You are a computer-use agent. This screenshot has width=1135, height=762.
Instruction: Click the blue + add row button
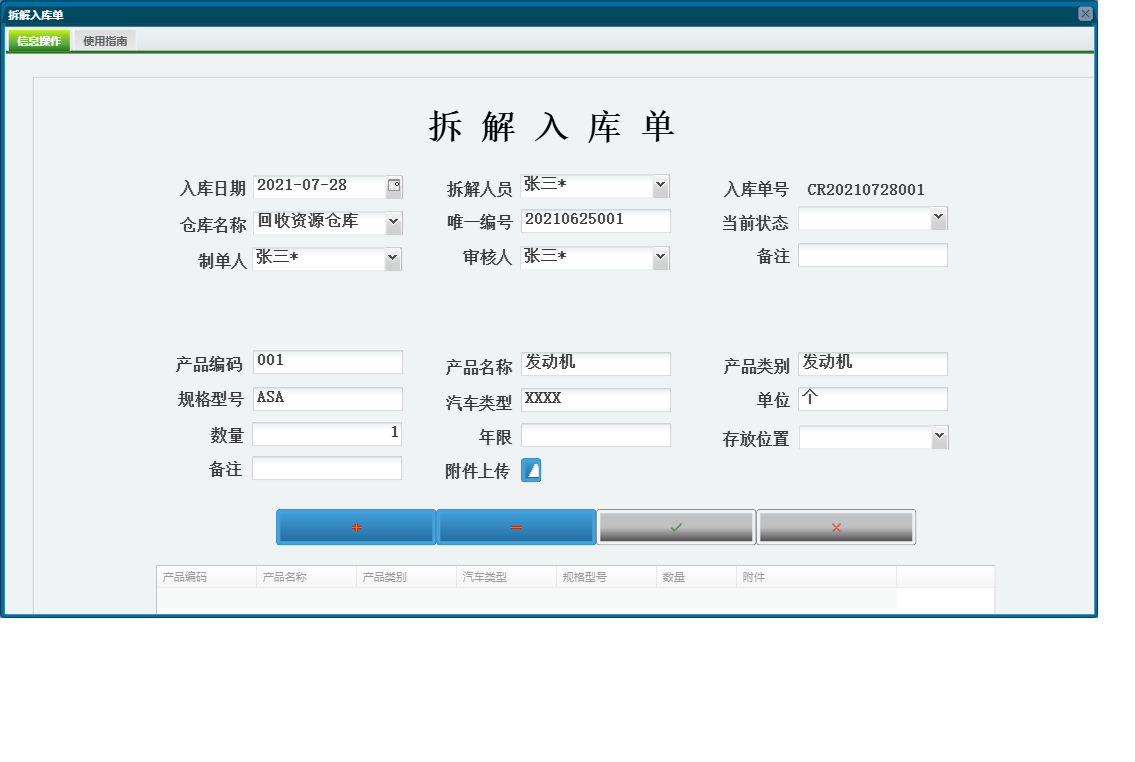coord(355,526)
